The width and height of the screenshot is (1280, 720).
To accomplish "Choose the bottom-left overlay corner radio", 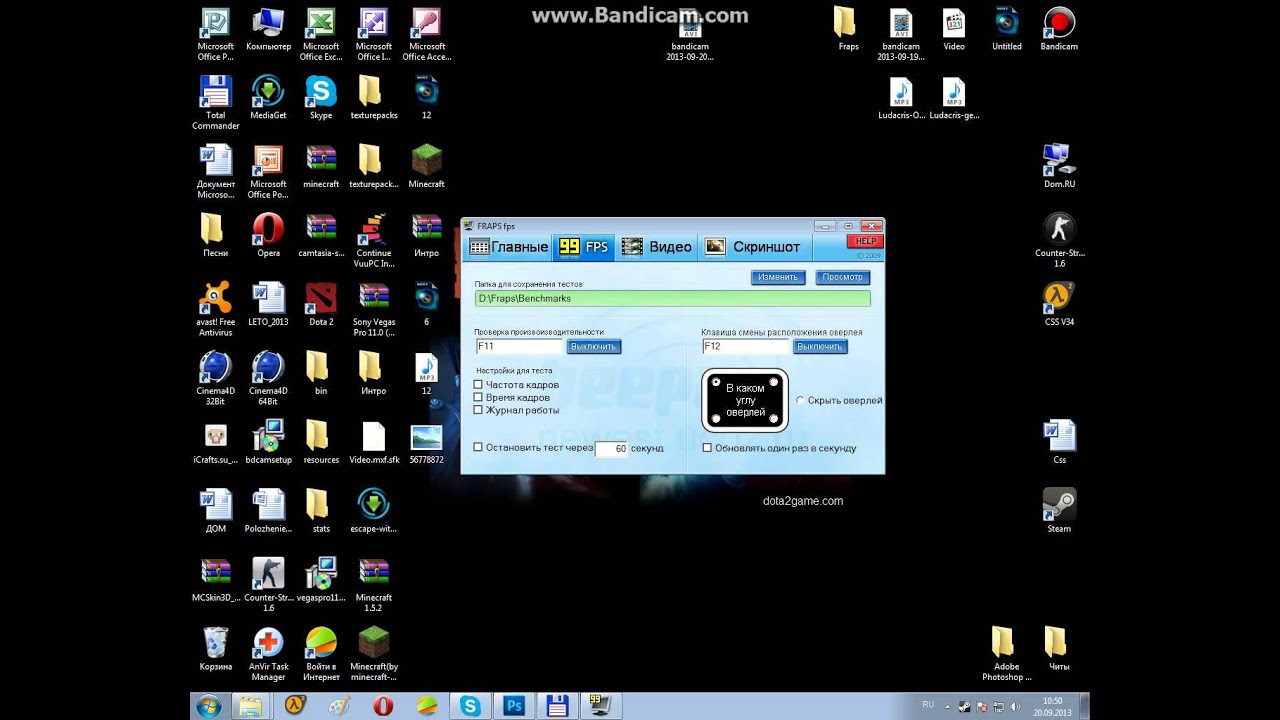I will pos(716,418).
